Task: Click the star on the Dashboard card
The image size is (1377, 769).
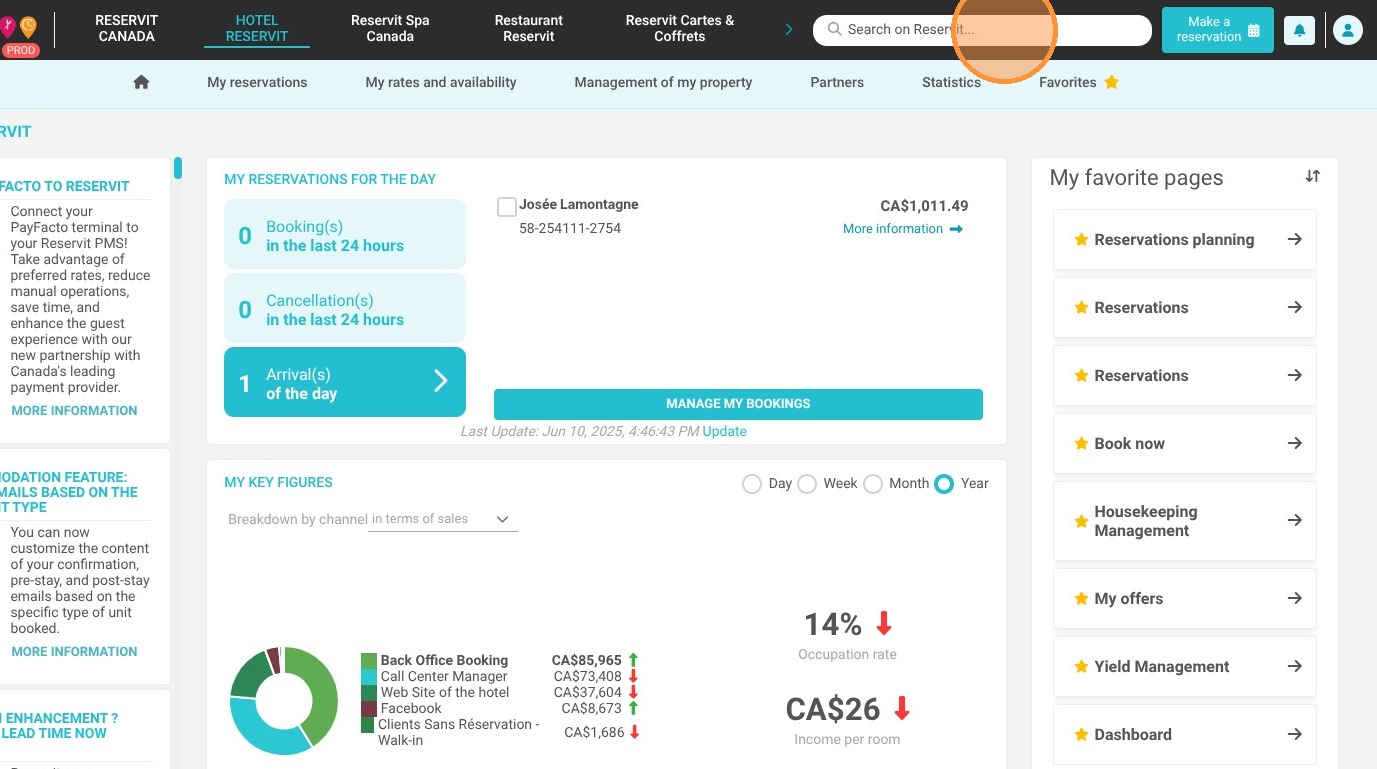Action: pos(1081,734)
